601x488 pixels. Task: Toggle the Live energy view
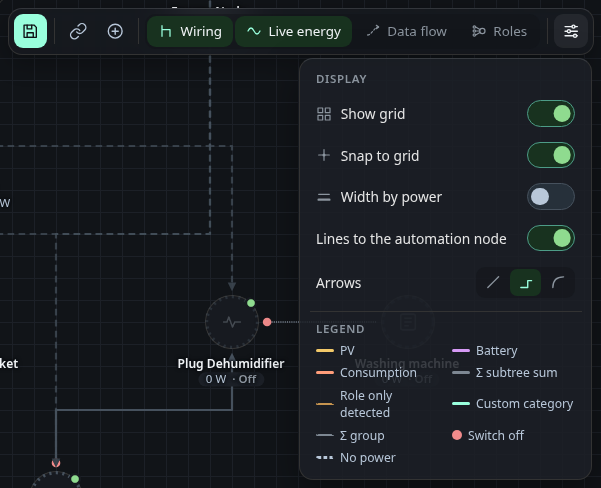tap(293, 31)
